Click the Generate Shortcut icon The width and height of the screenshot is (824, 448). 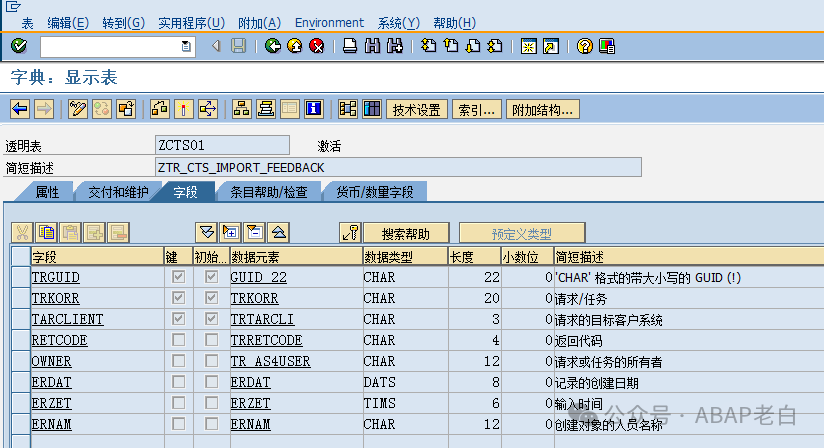(x=551, y=46)
